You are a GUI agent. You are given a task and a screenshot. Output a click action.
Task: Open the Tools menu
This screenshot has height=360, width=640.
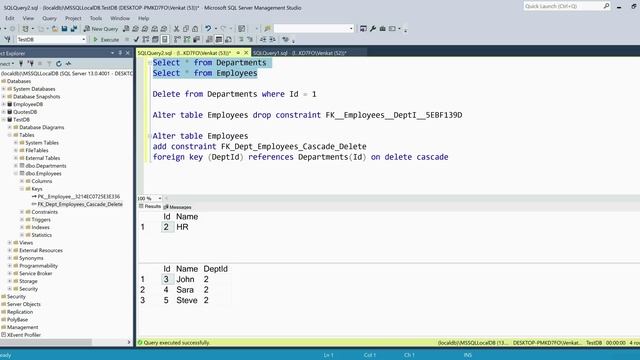(x=96, y=18)
